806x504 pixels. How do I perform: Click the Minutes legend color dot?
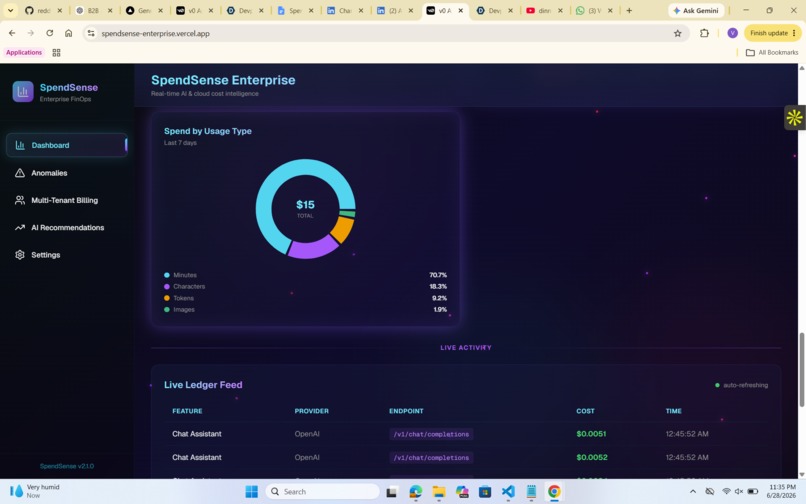coord(167,275)
